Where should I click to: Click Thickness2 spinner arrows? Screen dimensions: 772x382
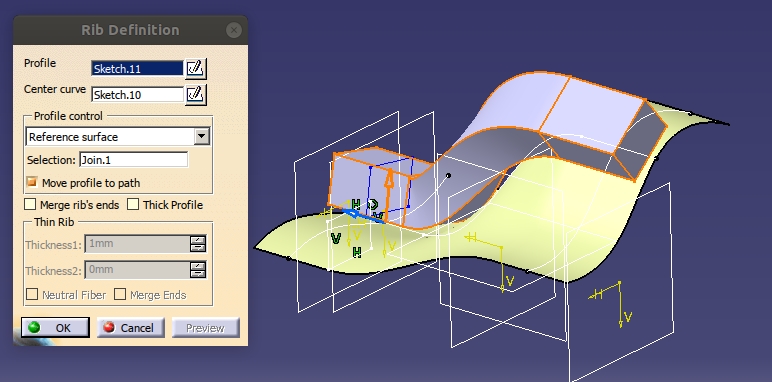pyautogui.click(x=198, y=270)
